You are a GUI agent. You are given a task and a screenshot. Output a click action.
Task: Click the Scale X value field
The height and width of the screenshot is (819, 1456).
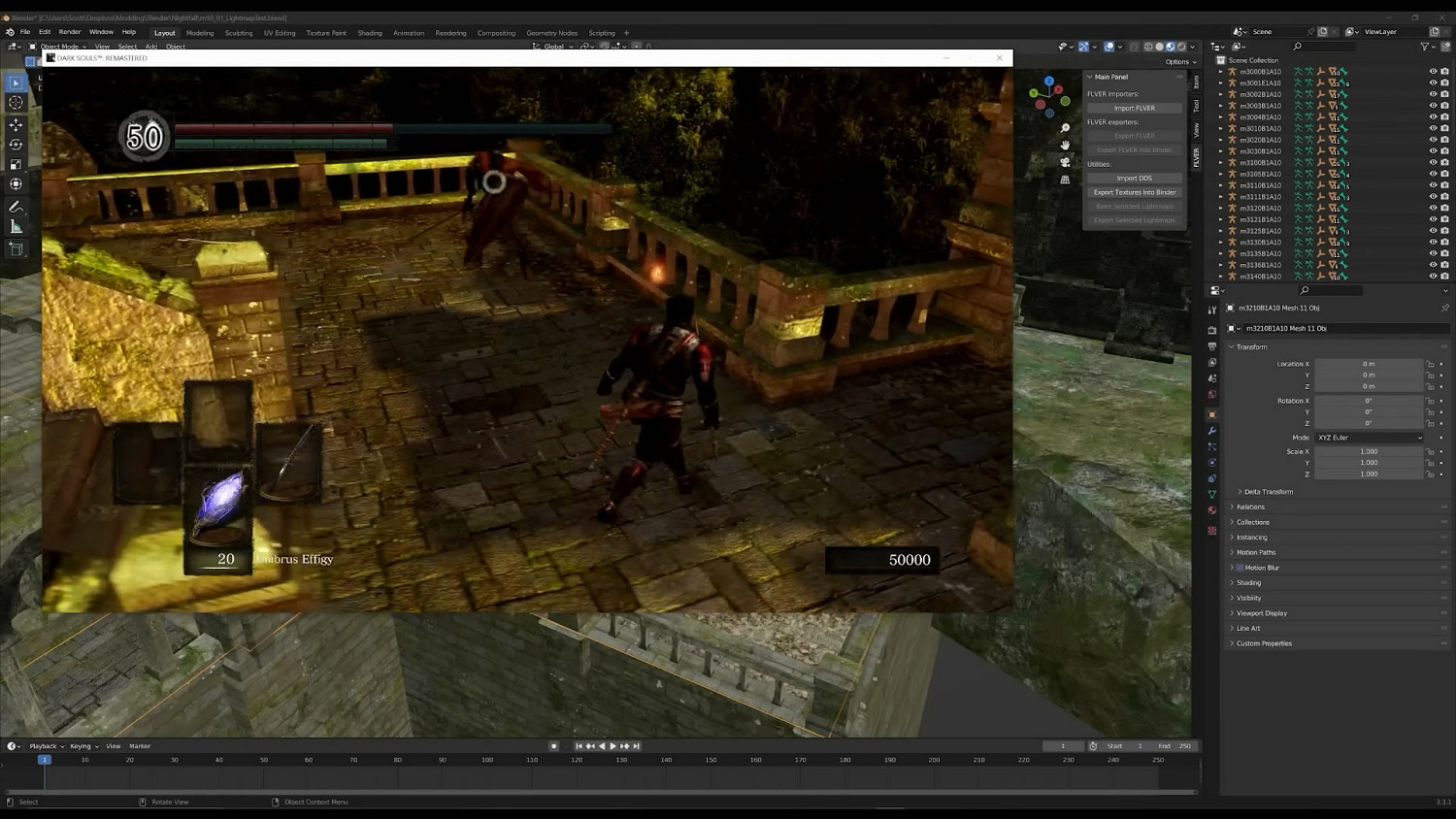coord(1369,451)
